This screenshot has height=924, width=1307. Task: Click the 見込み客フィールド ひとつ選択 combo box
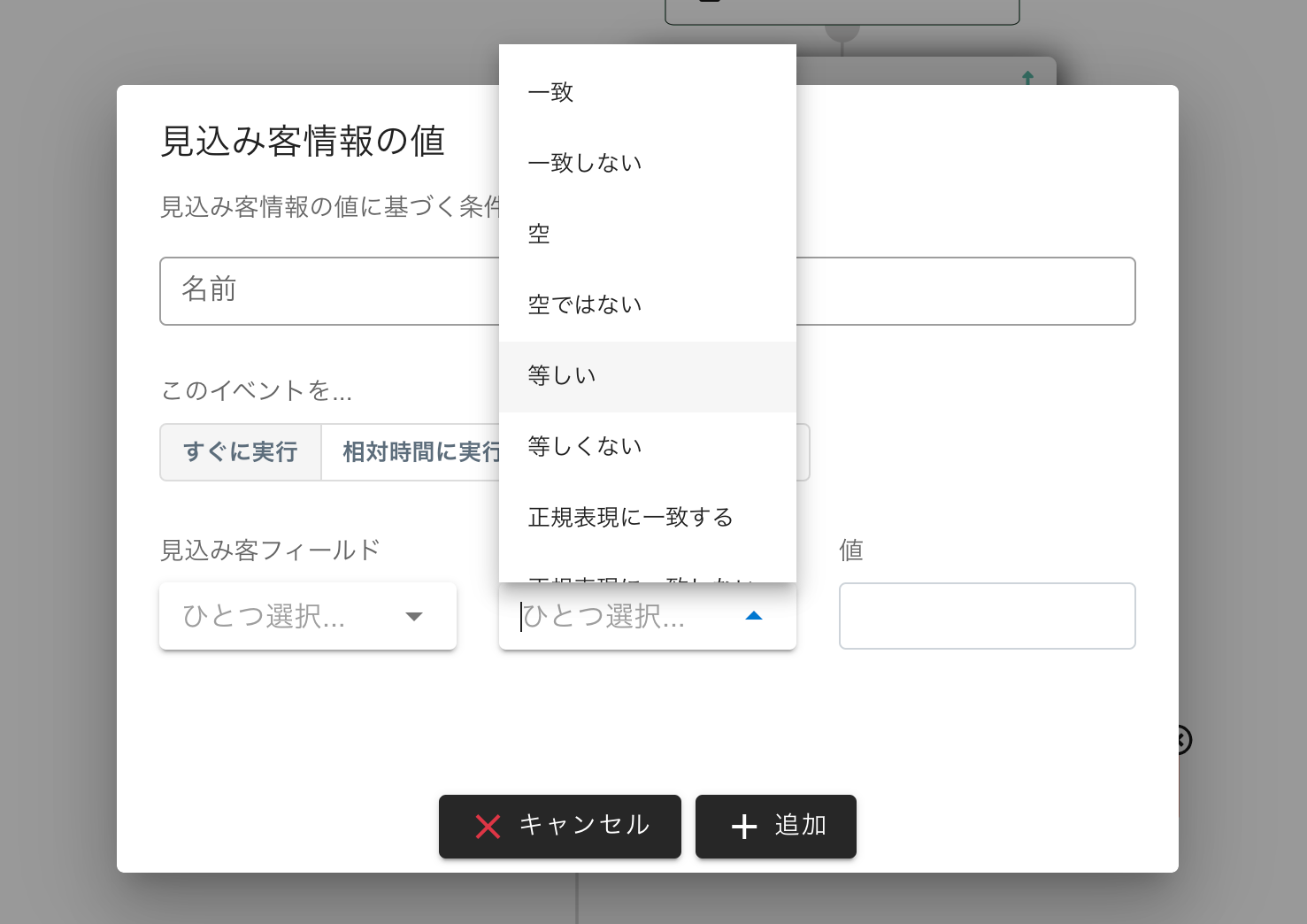click(x=283, y=617)
